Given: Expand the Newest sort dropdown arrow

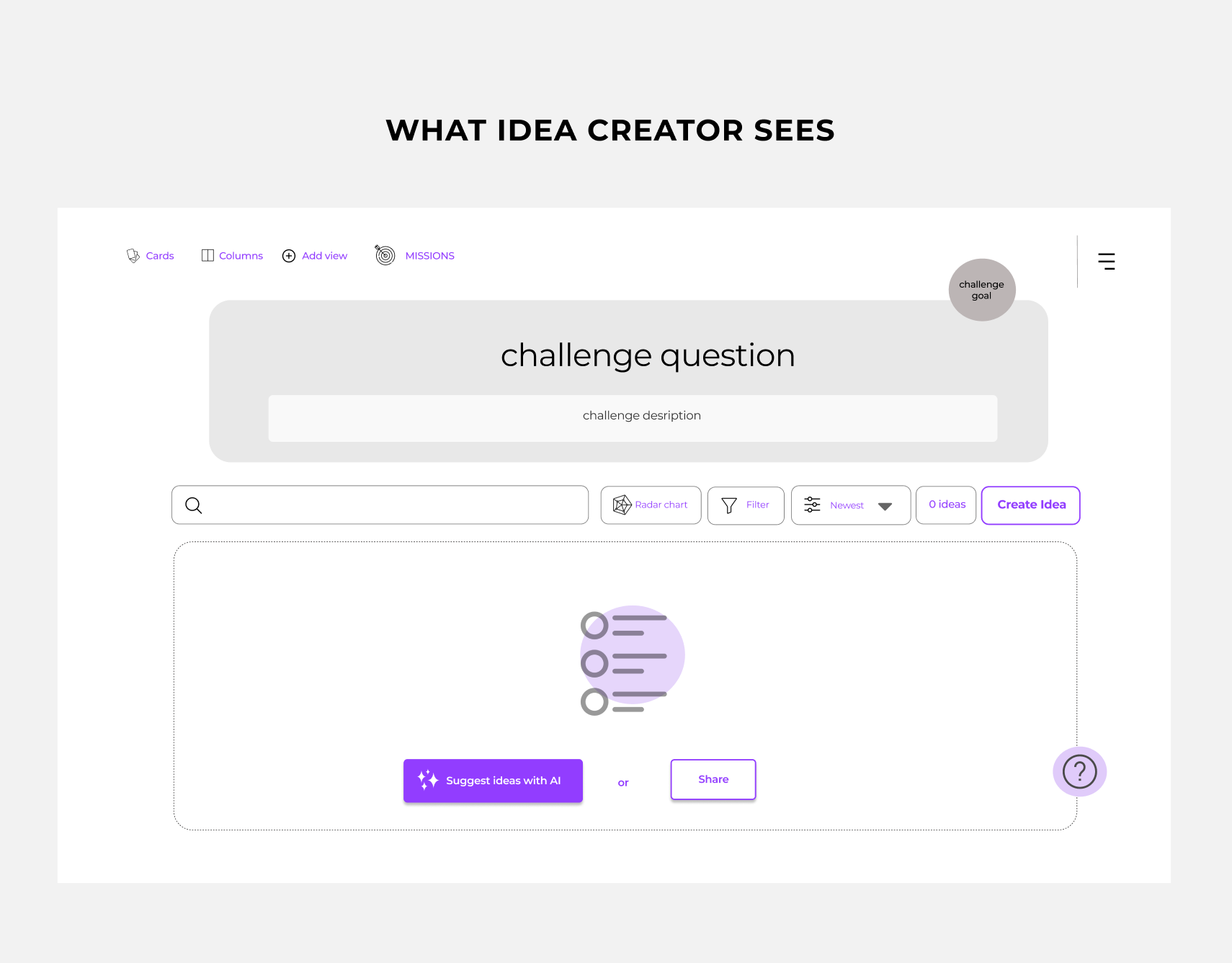Looking at the screenshot, I should point(885,506).
